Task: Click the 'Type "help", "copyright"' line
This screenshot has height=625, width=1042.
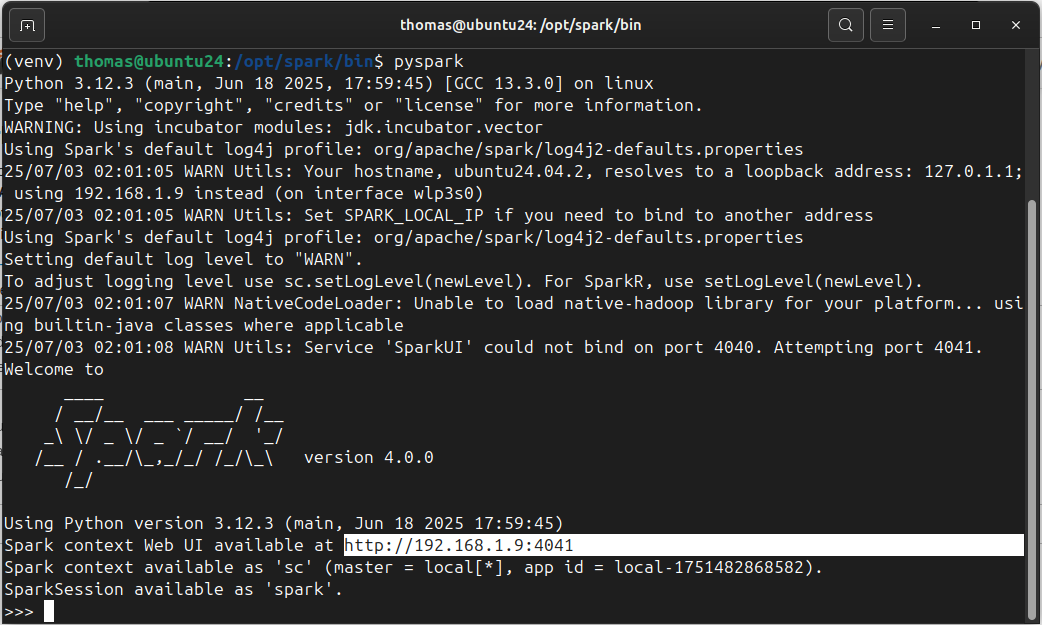Action: (x=353, y=105)
